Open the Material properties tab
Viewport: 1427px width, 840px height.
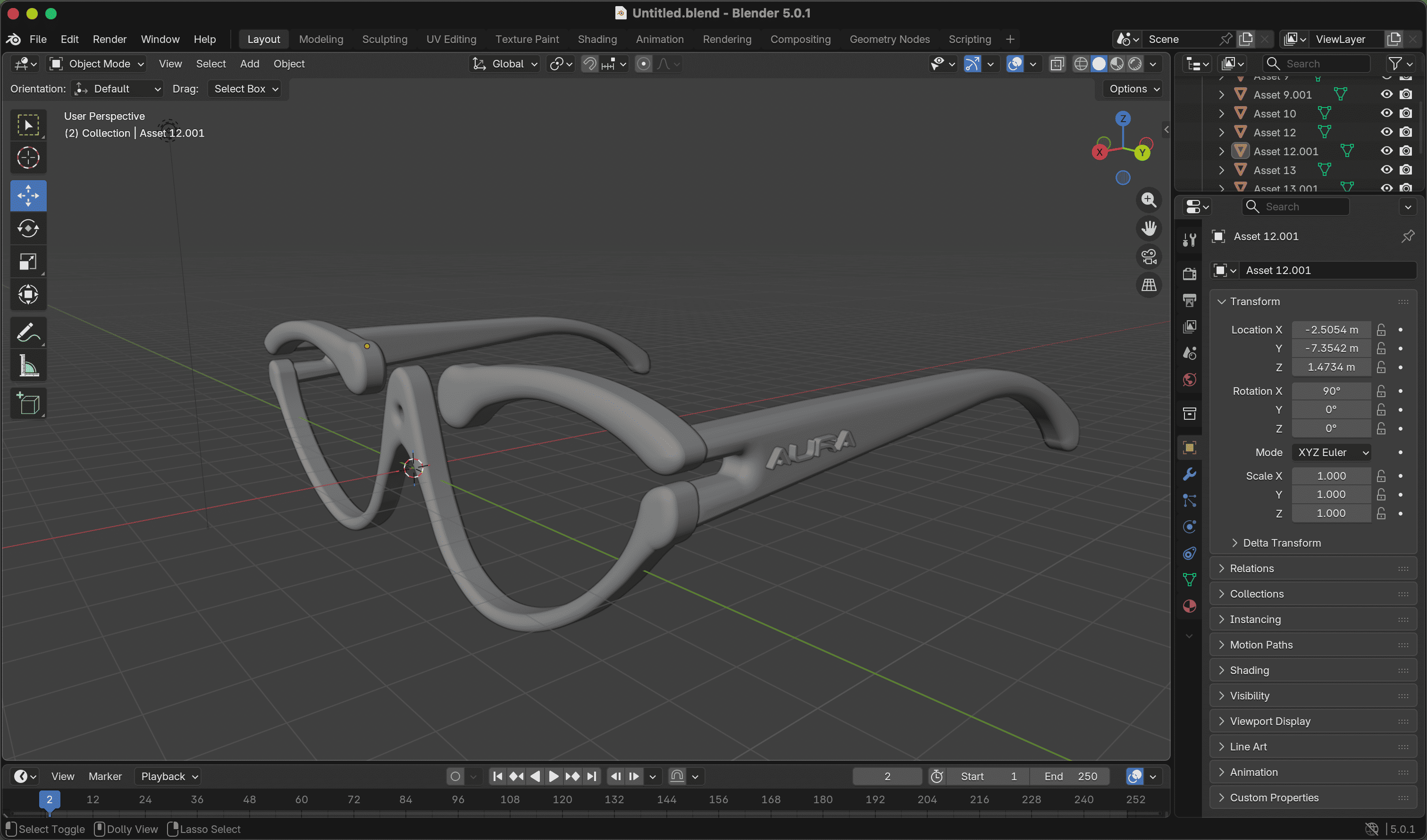tap(1189, 606)
